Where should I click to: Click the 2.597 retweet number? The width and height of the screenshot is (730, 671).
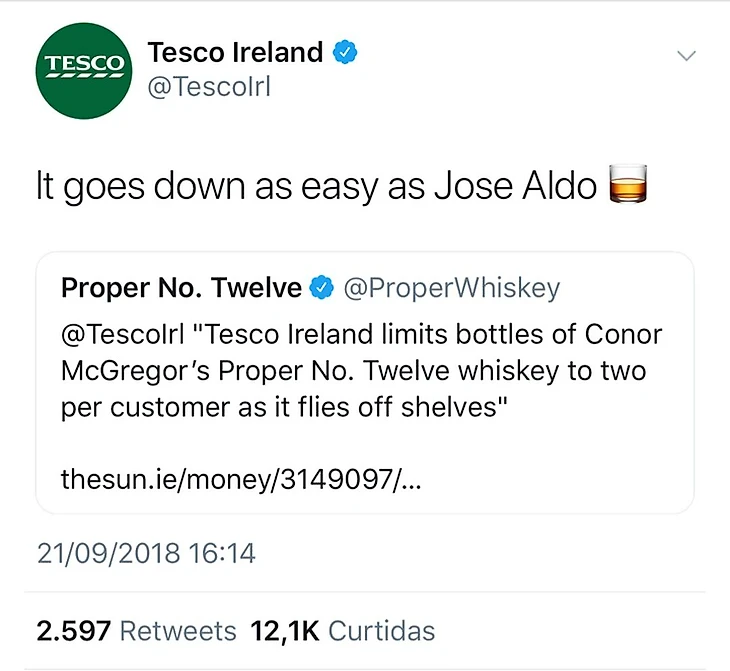click(72, 631)
